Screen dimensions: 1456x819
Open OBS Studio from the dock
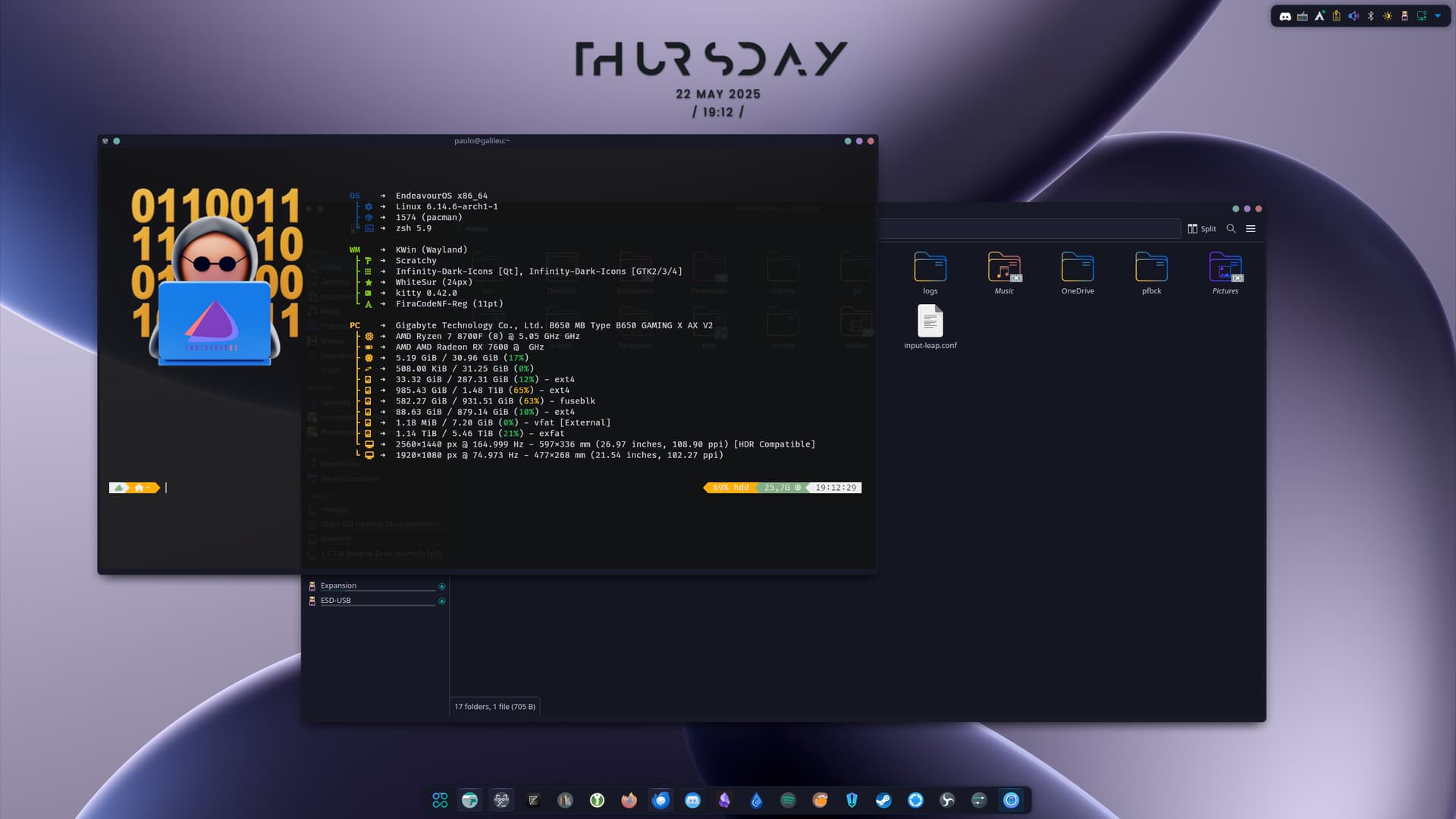(x=947, y=800)
